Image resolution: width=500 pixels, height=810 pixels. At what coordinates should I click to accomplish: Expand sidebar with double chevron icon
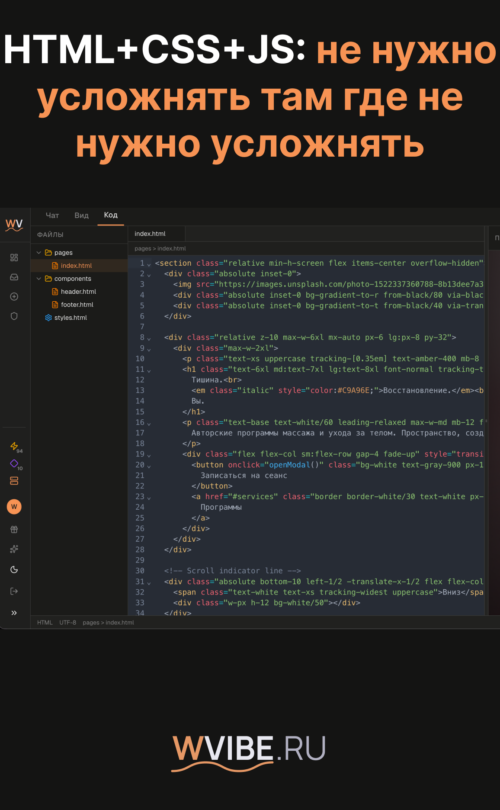pos(14,613)
